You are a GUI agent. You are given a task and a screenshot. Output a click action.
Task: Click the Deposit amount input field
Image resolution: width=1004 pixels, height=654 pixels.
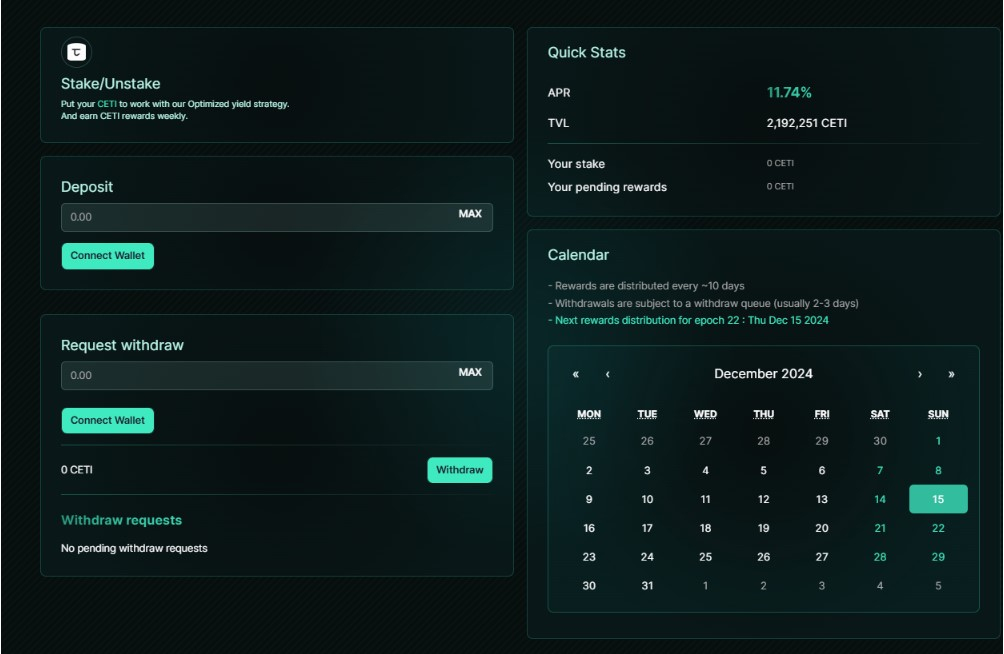(250, 217)
